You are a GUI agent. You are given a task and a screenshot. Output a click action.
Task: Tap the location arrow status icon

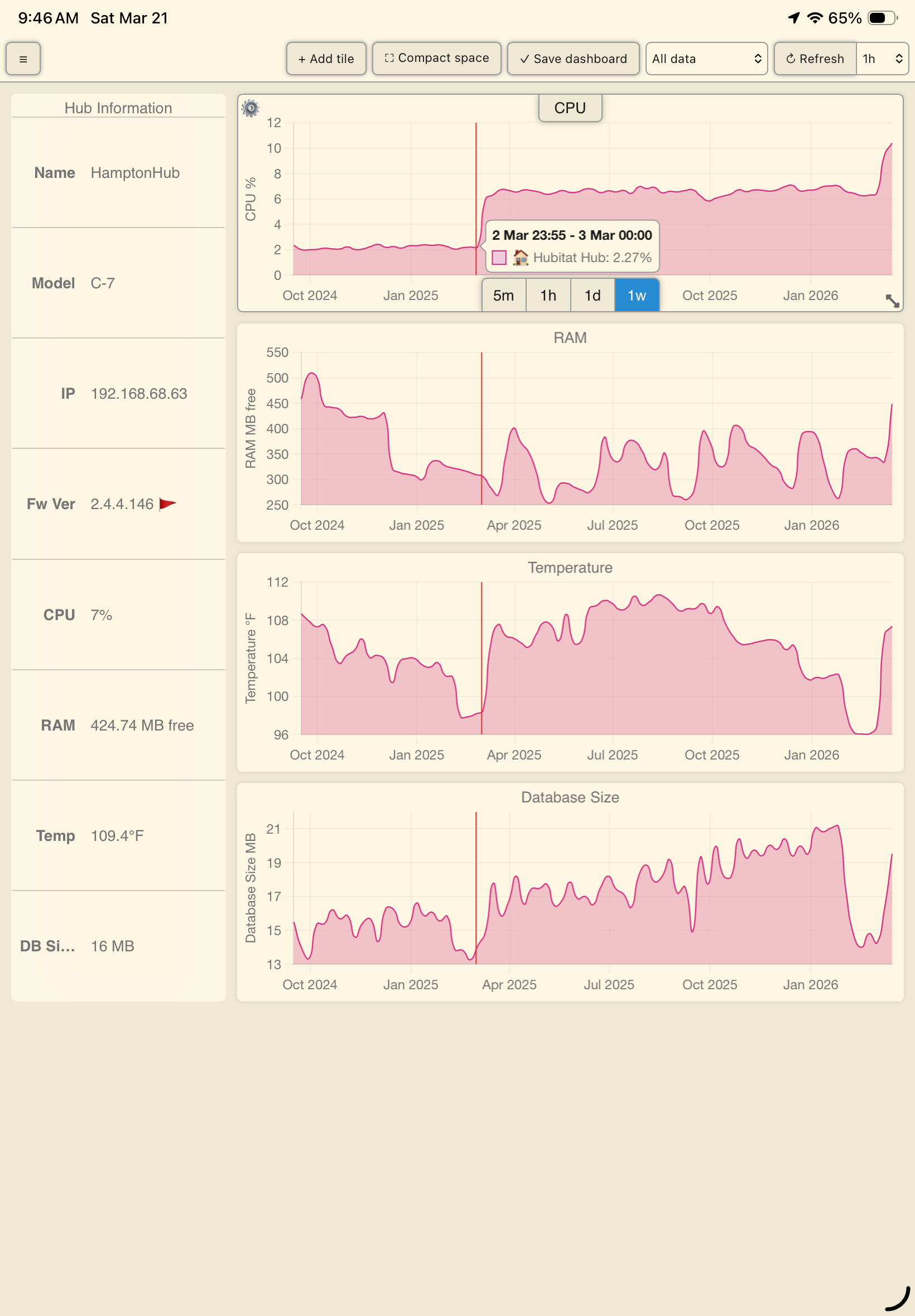tap(793, 18)
